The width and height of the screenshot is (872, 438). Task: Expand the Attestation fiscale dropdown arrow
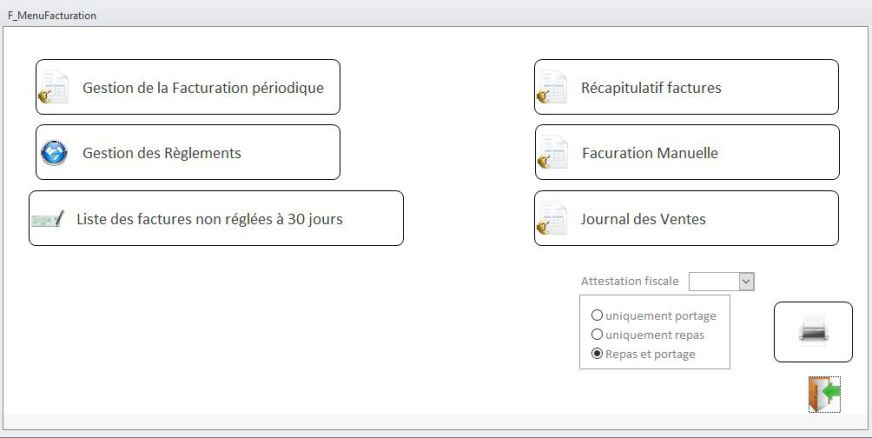[746, 282]
